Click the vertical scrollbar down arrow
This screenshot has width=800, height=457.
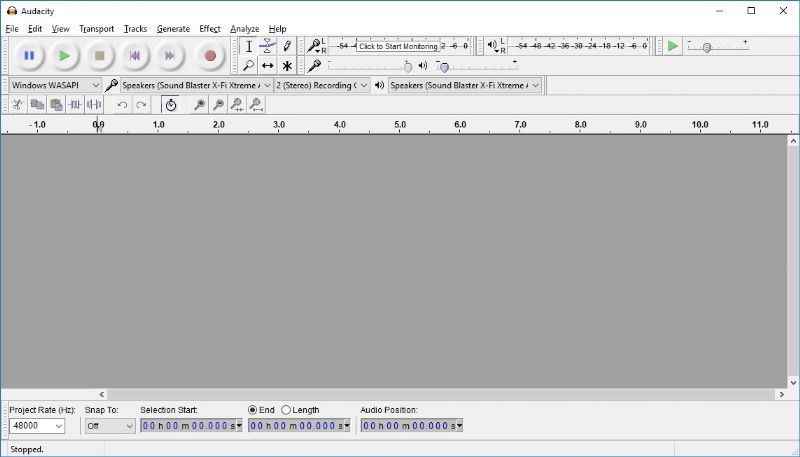[x=793, y=383]
